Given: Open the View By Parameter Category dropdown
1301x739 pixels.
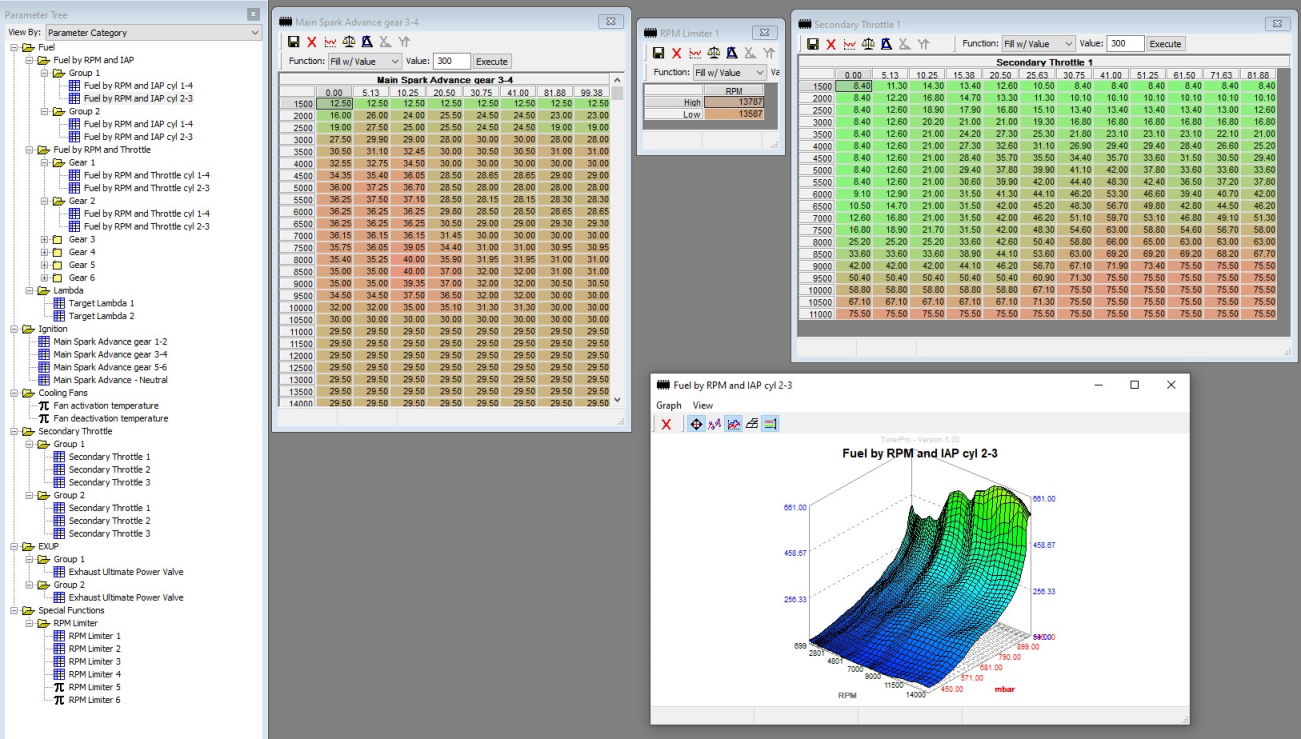Looking at the screenshot, I should pyautogui.click(x=153, y=32).
